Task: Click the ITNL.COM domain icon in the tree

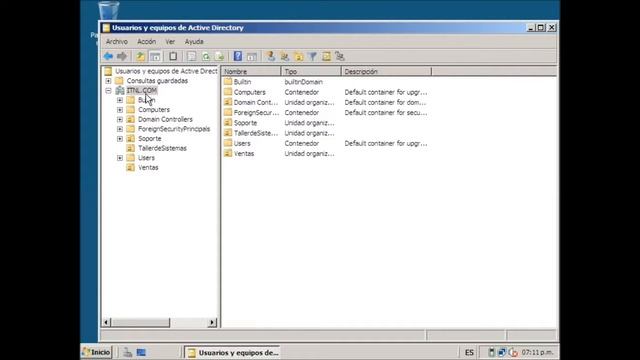Action: pyautogui.click(x=120, y=90)
